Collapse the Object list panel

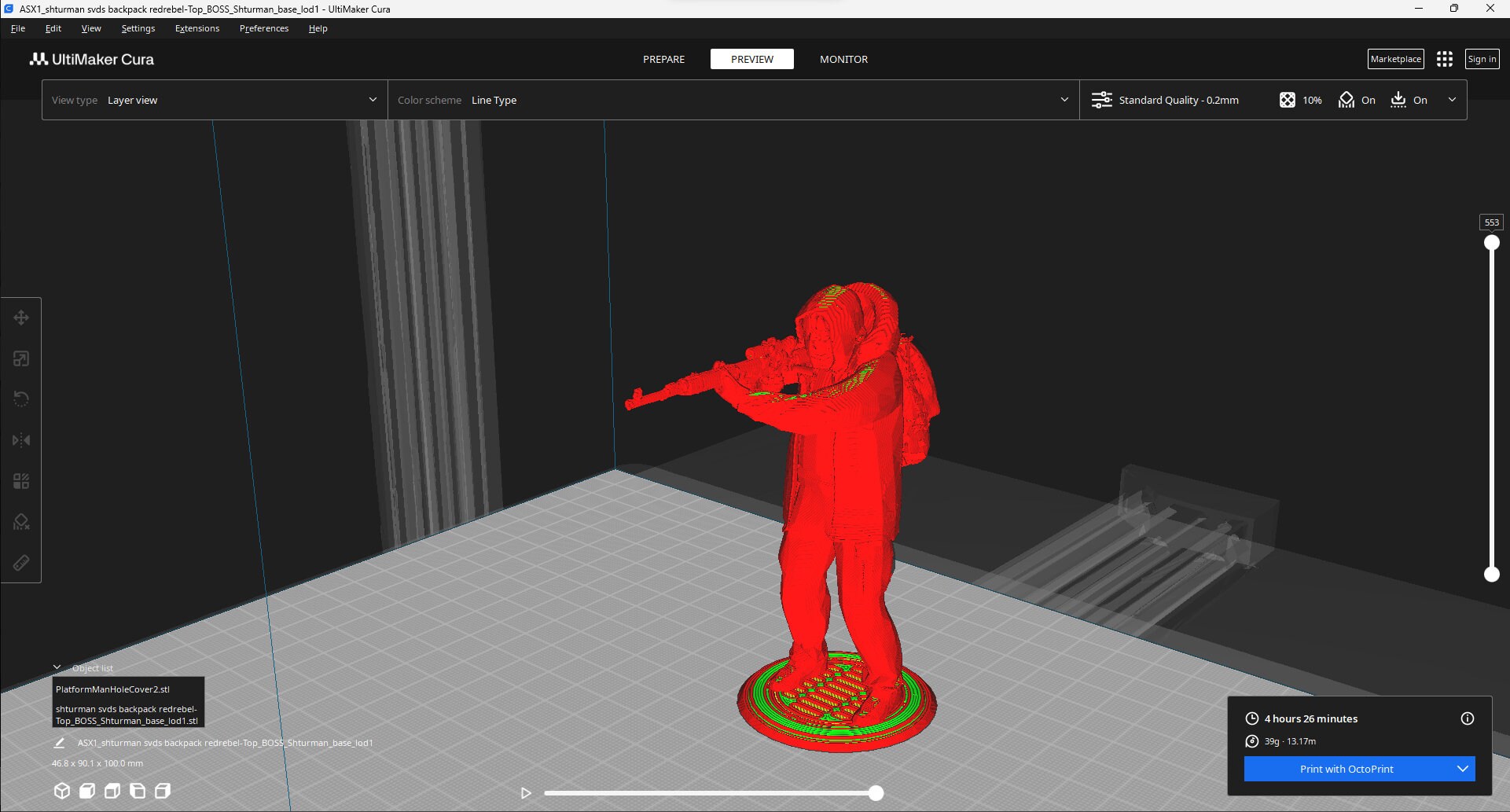coord(56,667)
